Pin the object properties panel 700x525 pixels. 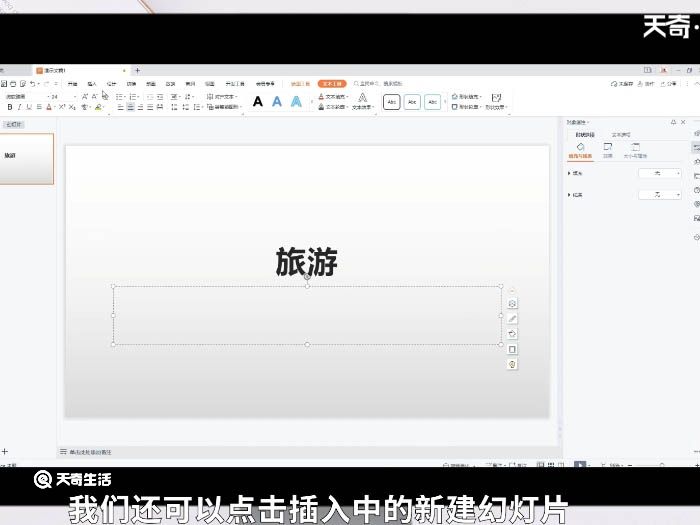(673, 122)
